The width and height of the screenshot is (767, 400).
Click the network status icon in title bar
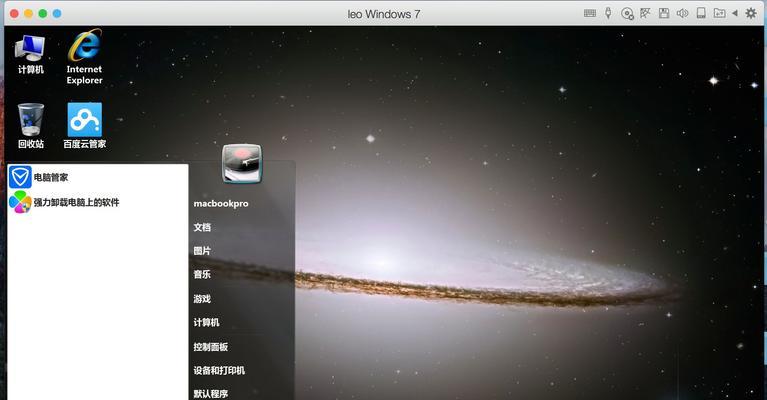click(x=645, y=13)
